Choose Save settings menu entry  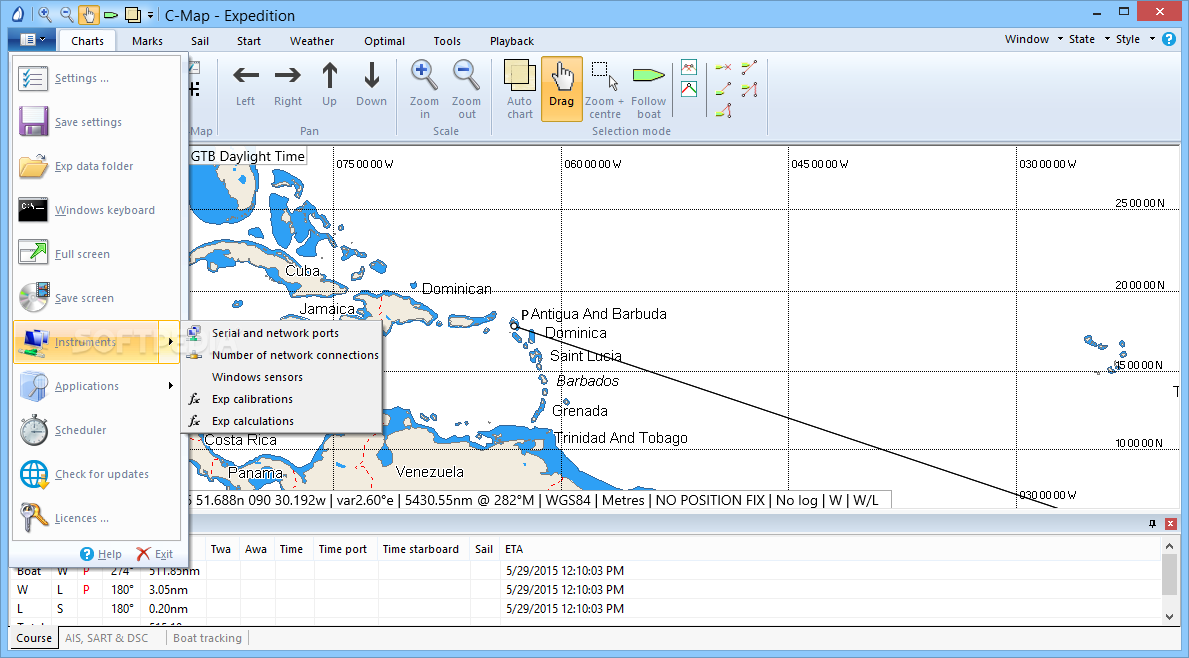coord(97,122)
